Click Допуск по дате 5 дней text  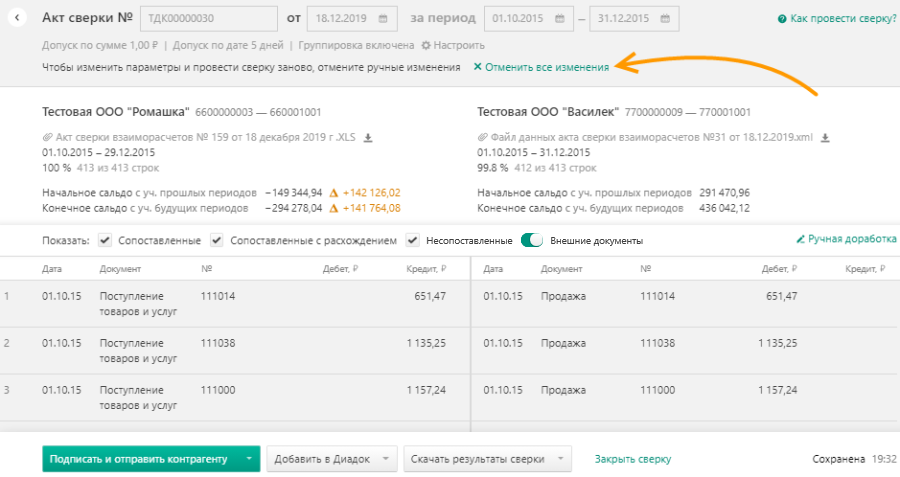[228, 45]
